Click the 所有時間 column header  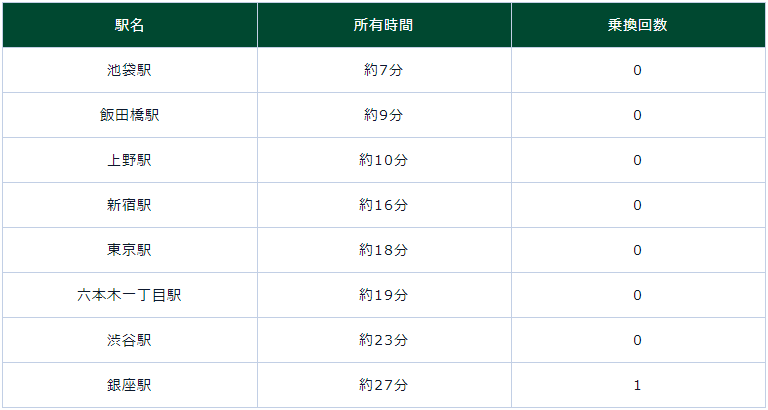click(x=383, y=25)
